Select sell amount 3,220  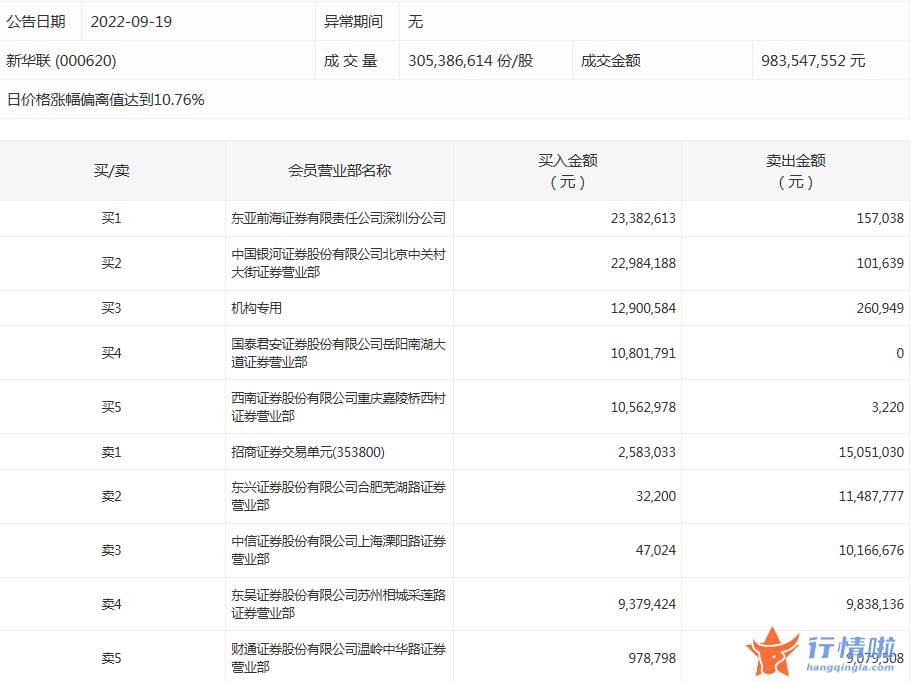888,407
